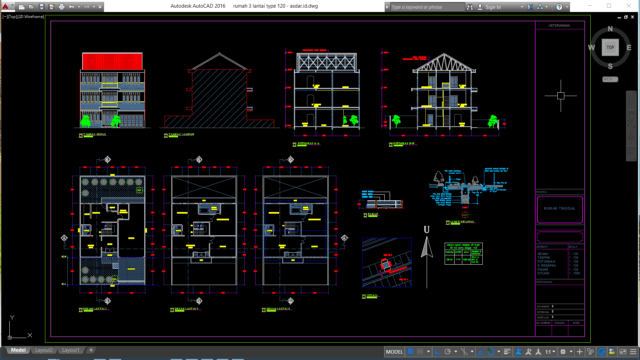Open the Snap settings dropdown arrow
This screenshot has height=360, width=640.
(428, 352)
